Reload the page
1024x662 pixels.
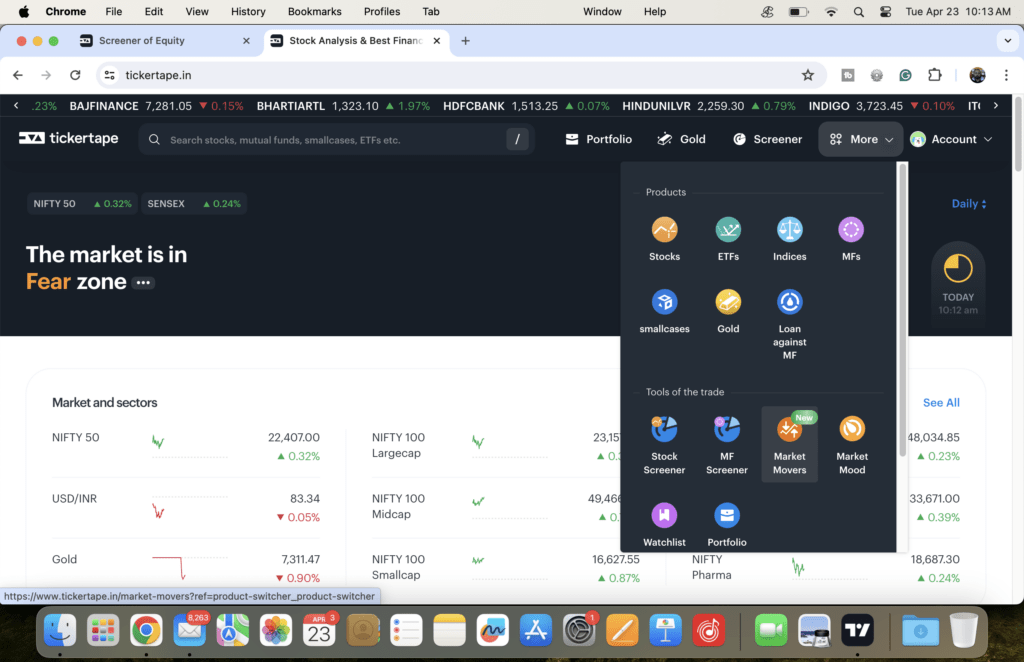click(75, 75)
